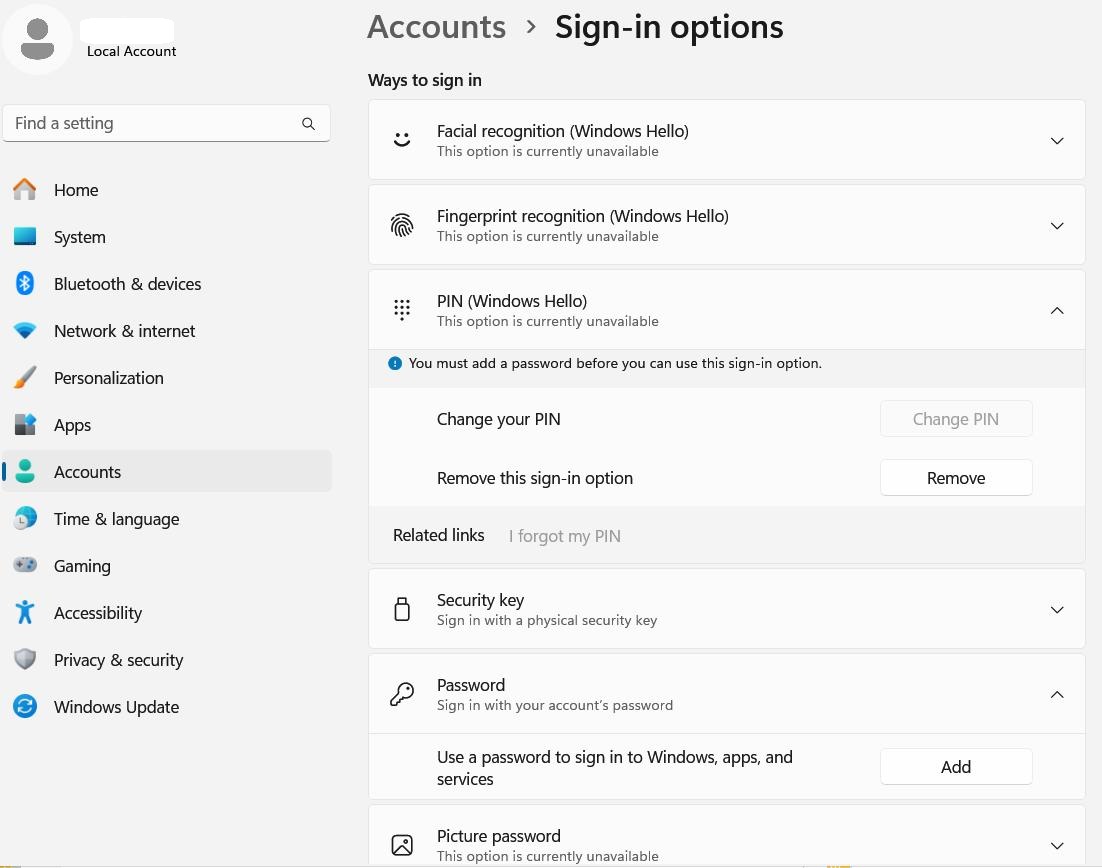Click the search magnifier icon
Image resolution: width=1102 pixels, height=868 pixels.
308,124
